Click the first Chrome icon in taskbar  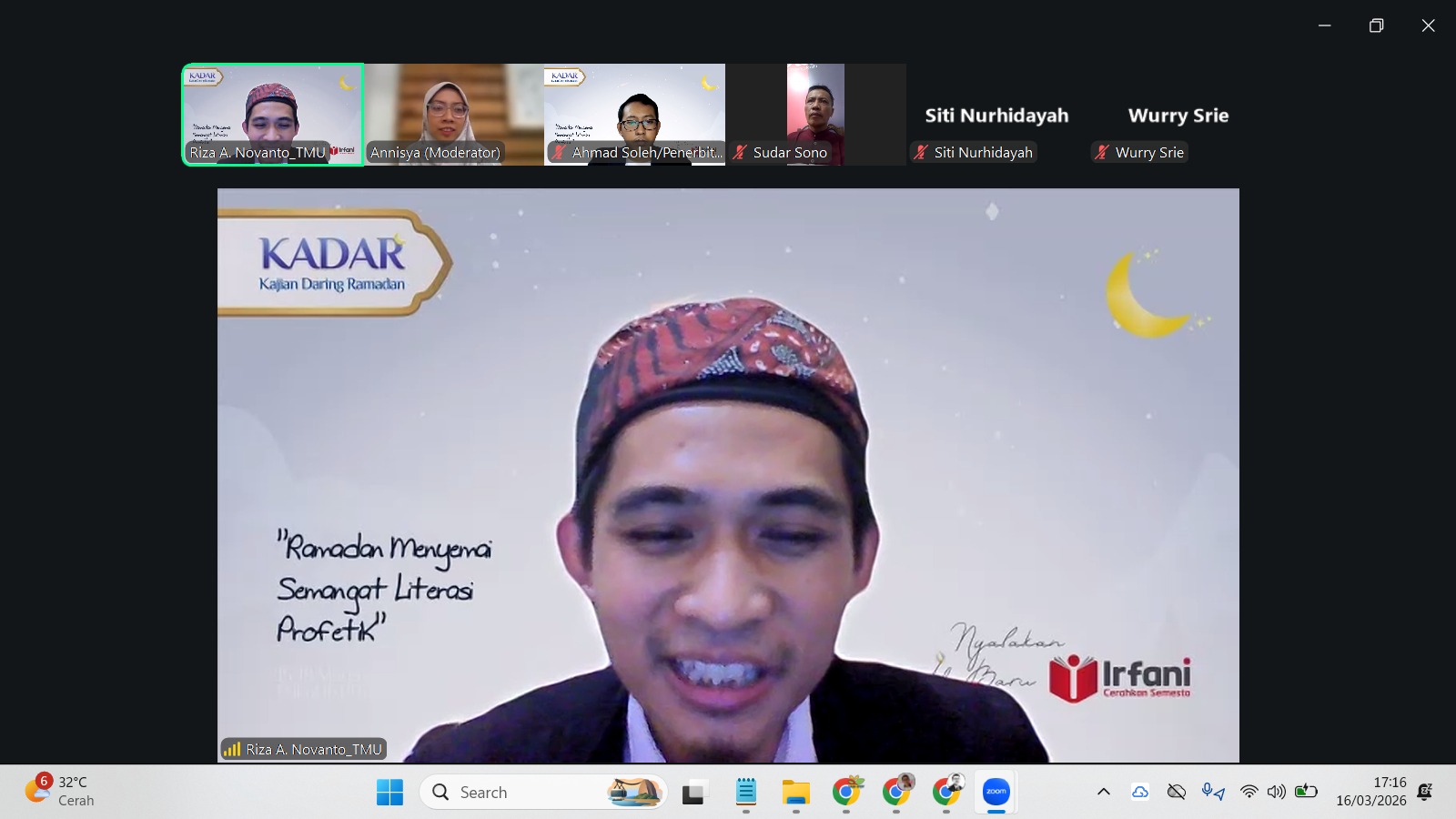(x=846, y=793)
